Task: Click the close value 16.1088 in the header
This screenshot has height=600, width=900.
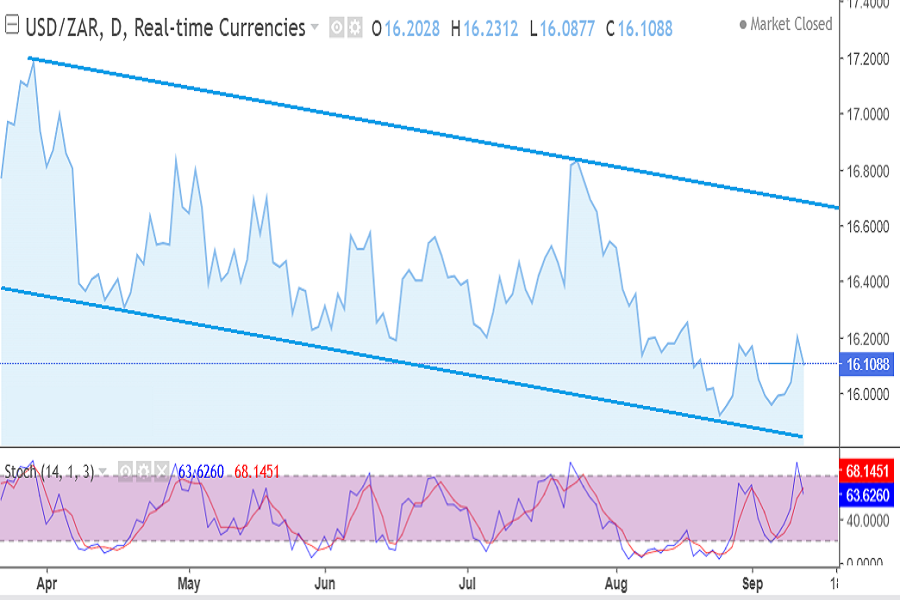Action: [x=645, y=28]
